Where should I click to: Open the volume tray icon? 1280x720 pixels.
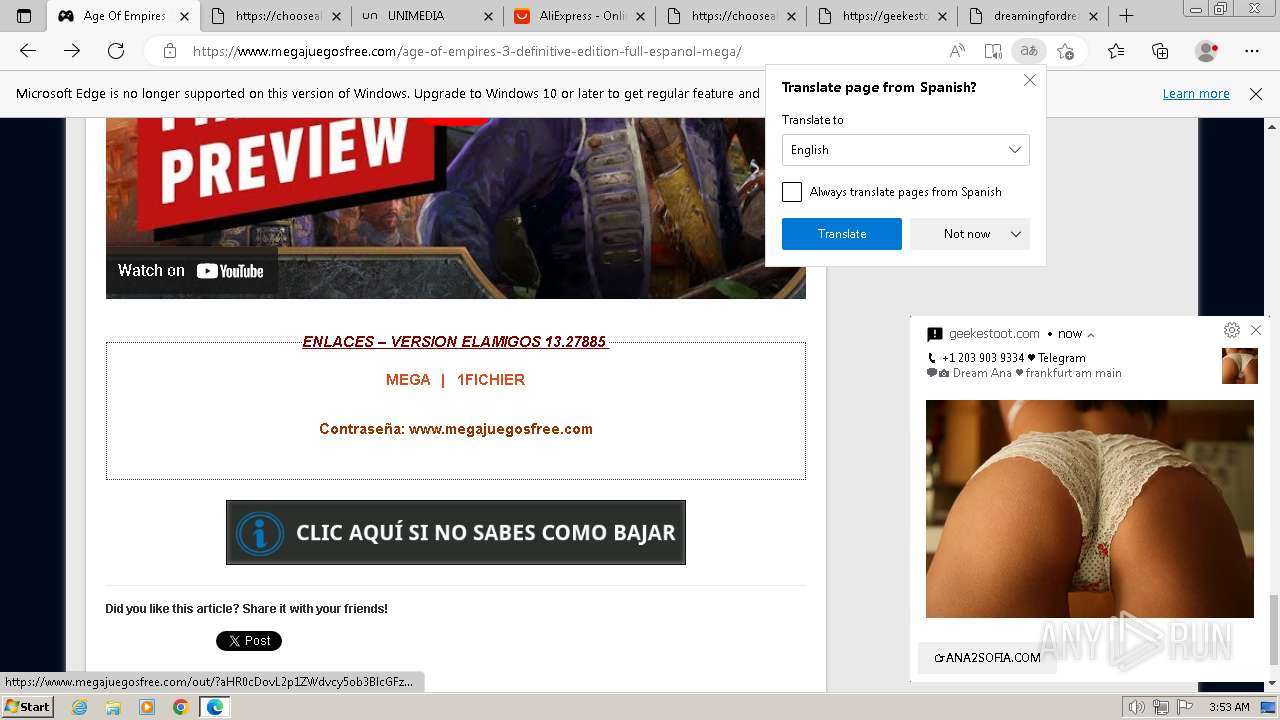(1137, 707)
